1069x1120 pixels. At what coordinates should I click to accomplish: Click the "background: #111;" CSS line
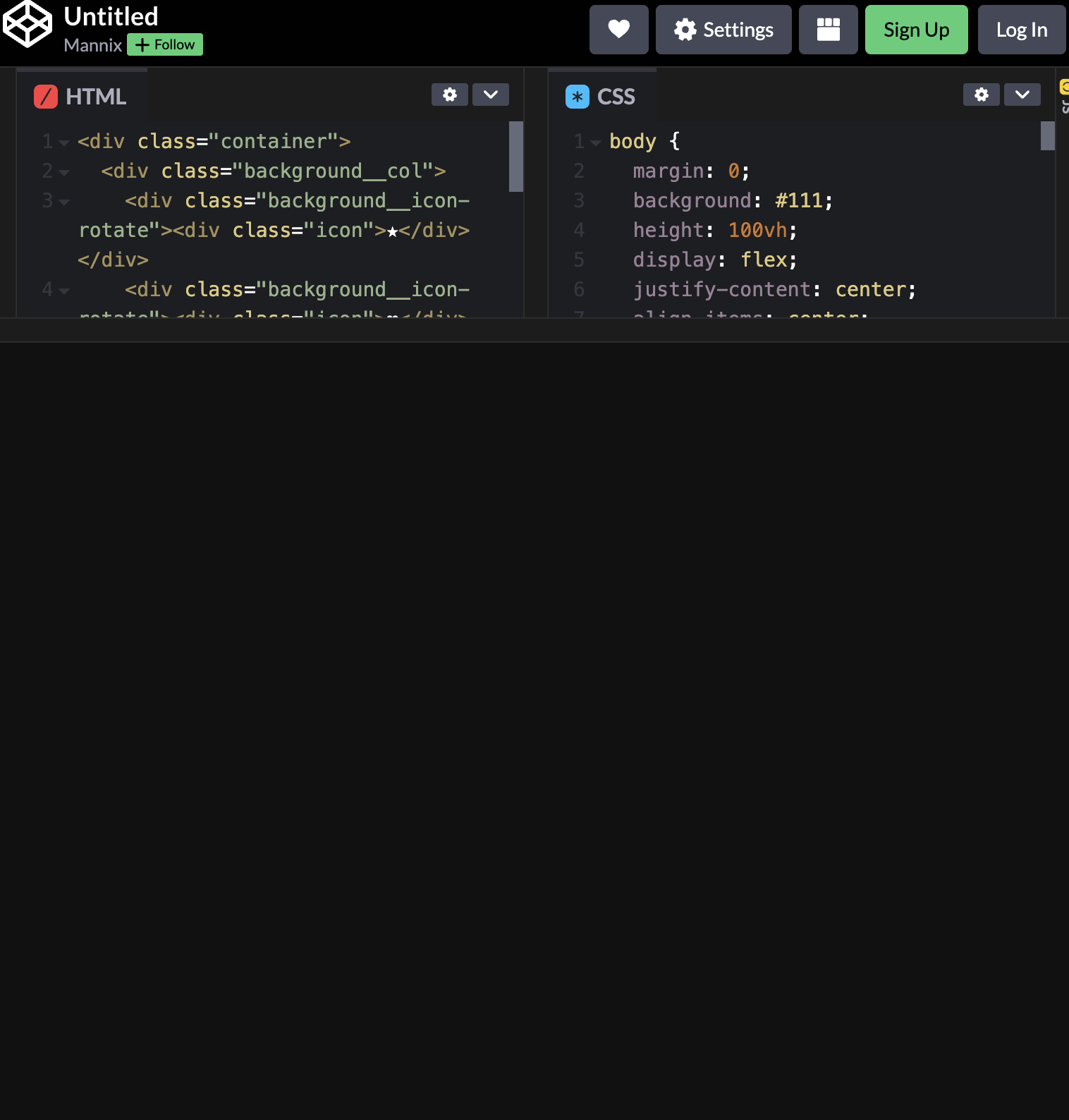coord(733,200)
